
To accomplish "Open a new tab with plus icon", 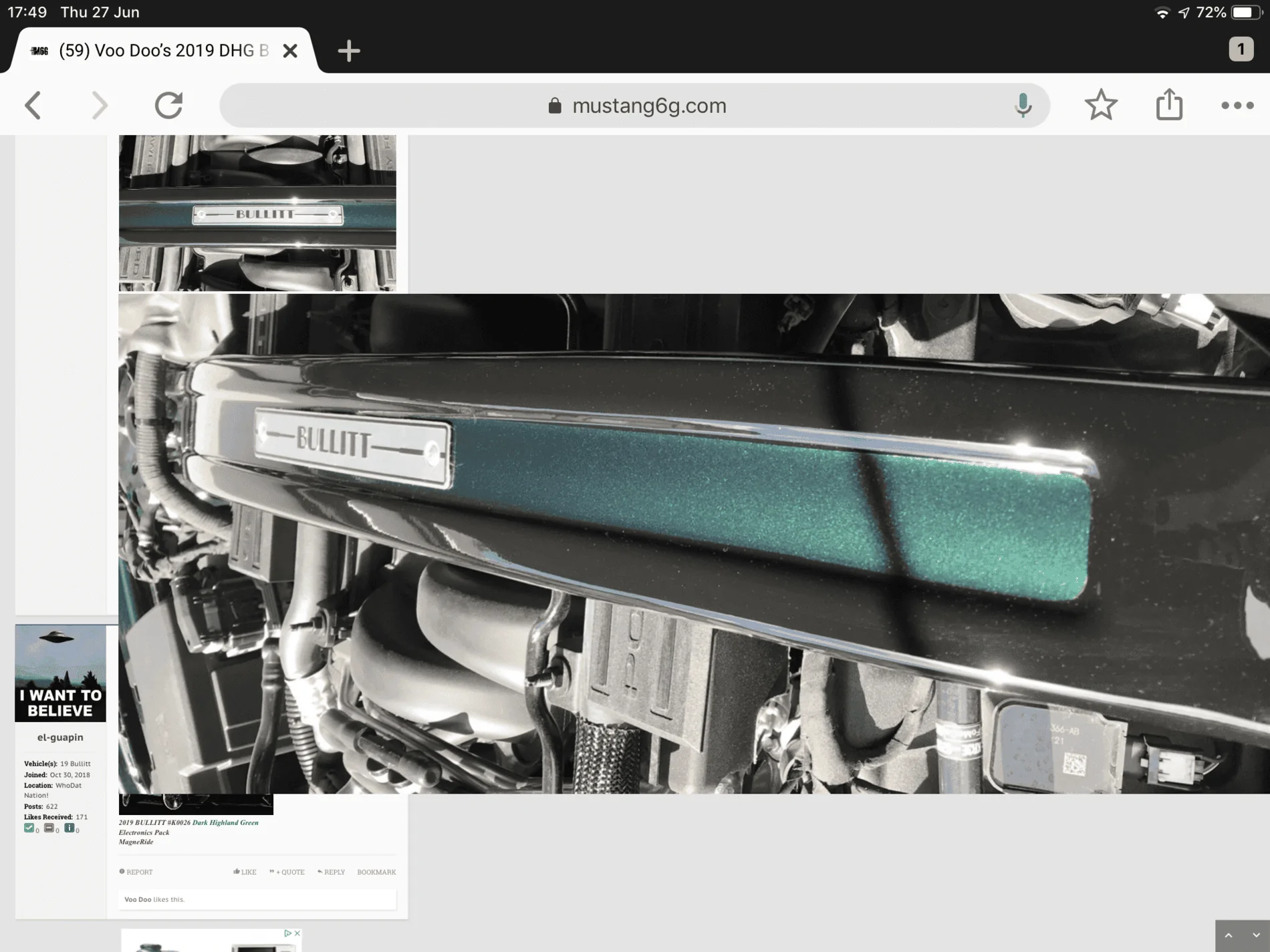I will point(349,51).
